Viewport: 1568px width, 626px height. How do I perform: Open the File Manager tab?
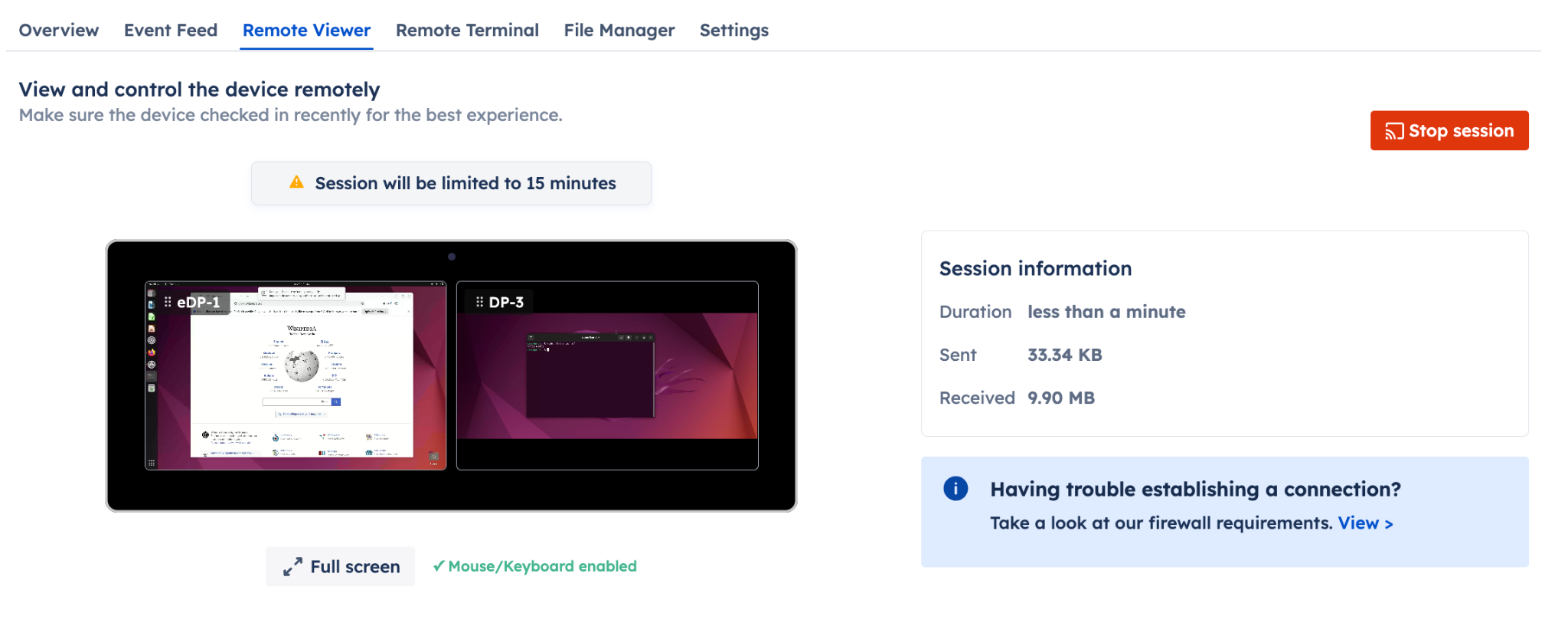[x=619, y=30]
